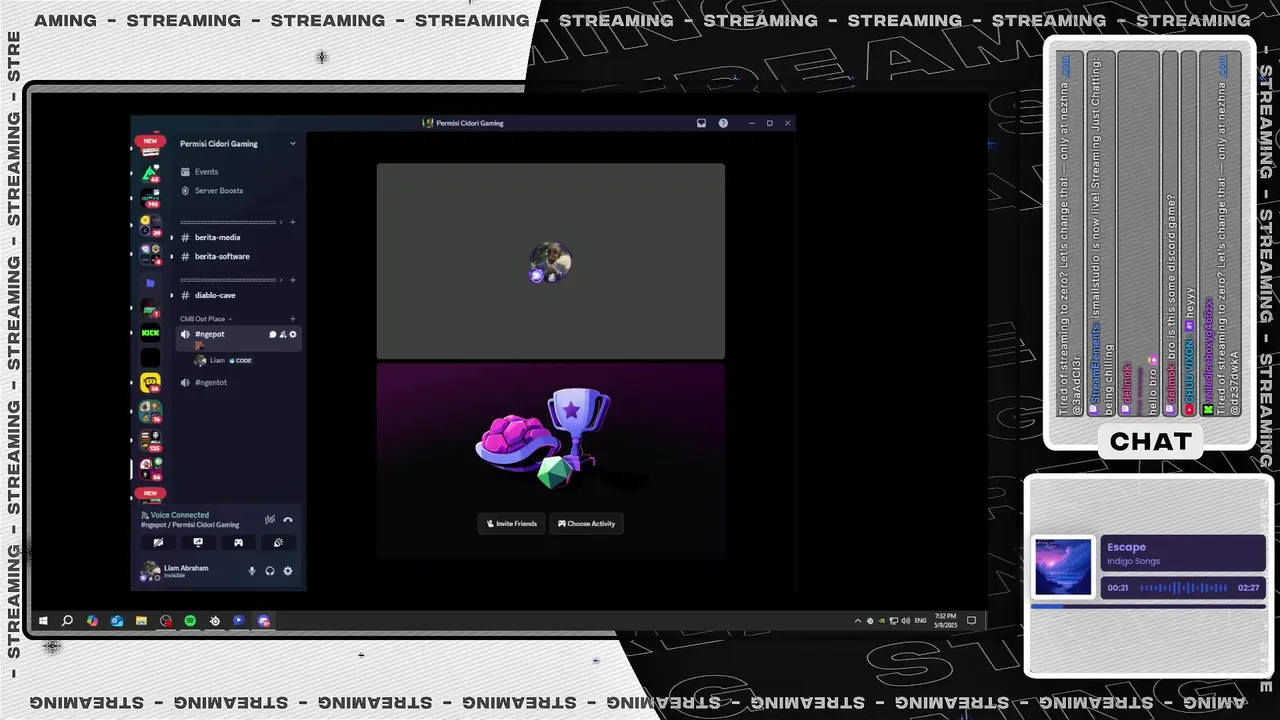The image size is (1280, 720).
Task: Share your screen from the voice panel
Action: tap(198, 543)
